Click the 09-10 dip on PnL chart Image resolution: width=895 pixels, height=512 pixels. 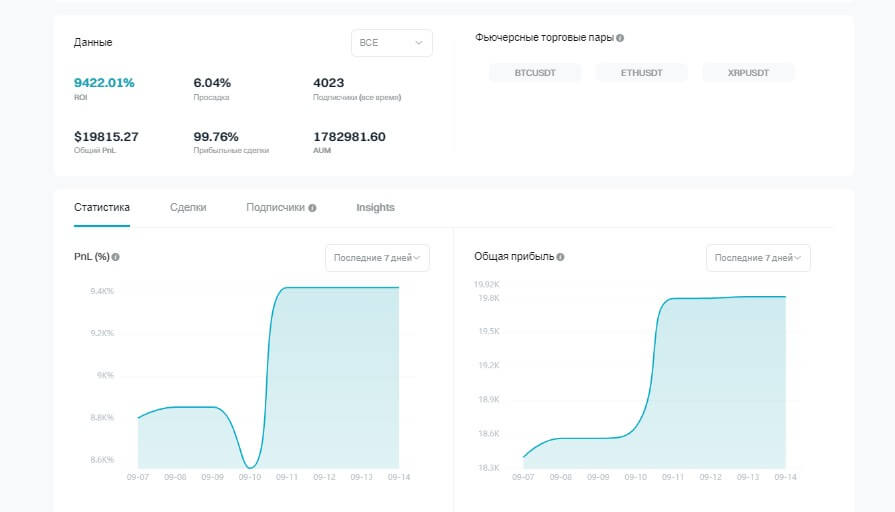tap(249, 467)
